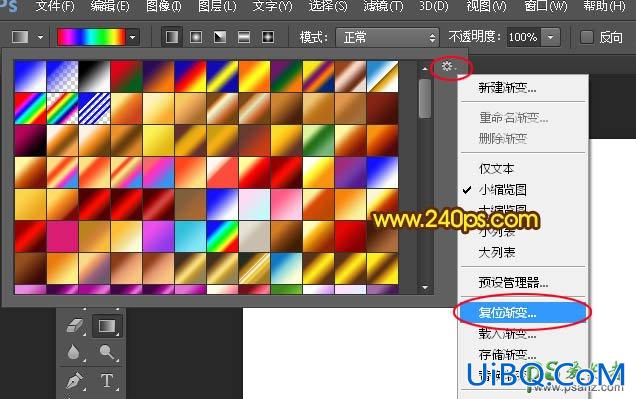Image resolution: width=636 pixels, height=399 pixels.
Task: Select the diamond gradient style icon
Action: click(268, 37)
